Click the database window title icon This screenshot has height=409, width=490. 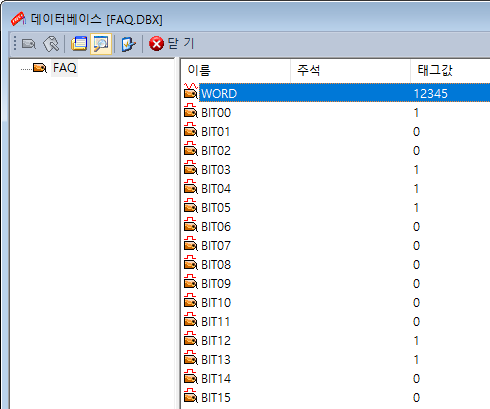[x=18, y=19]
